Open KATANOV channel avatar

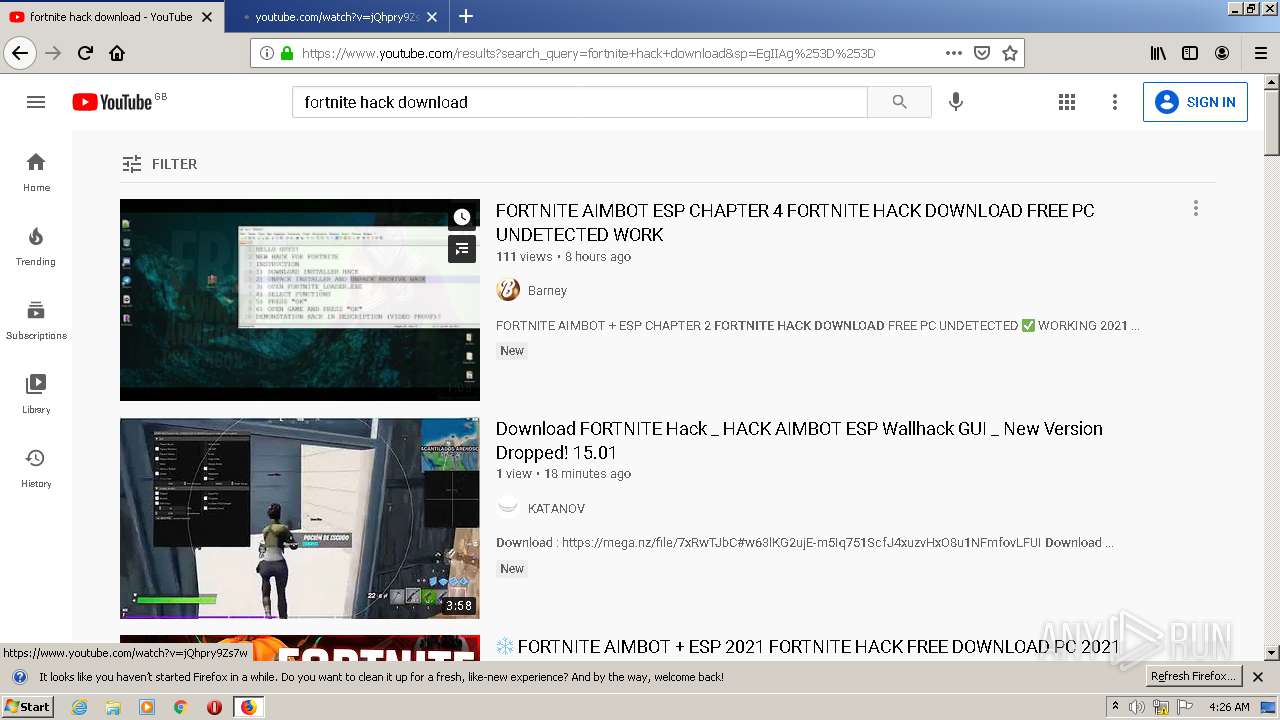click(x=508, y=507)
